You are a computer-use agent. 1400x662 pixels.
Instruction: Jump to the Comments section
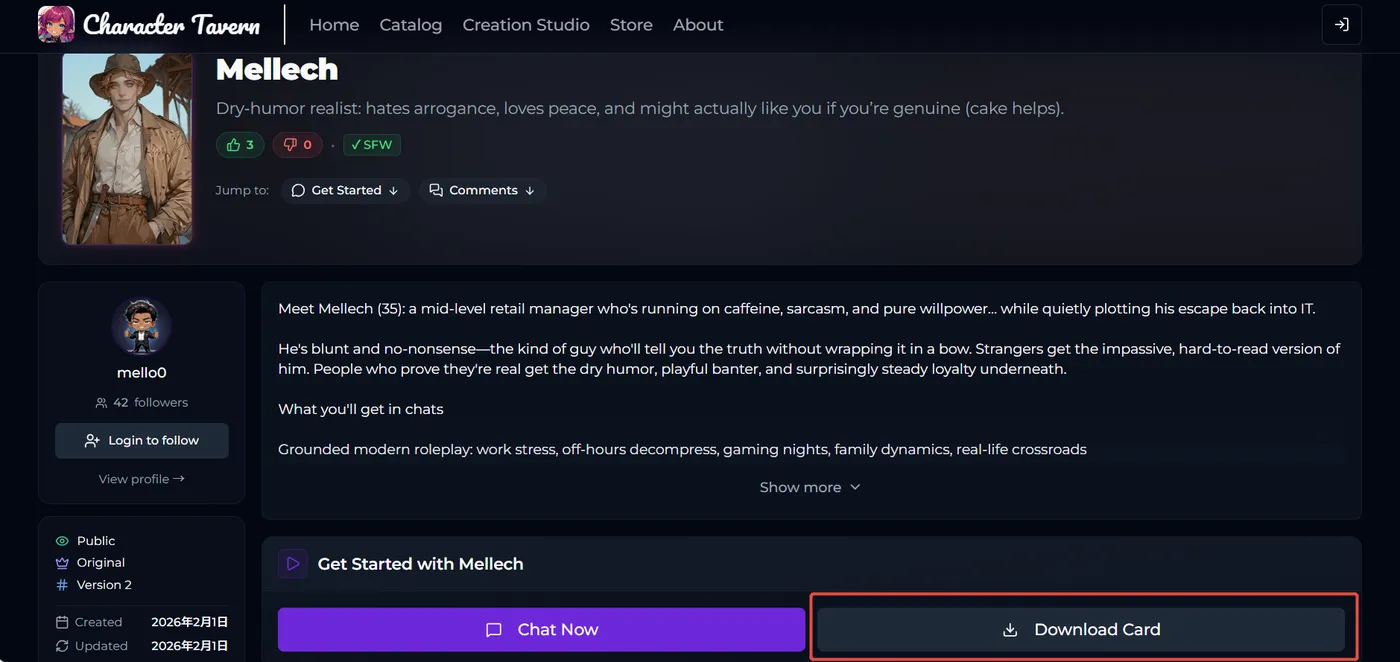482,190
